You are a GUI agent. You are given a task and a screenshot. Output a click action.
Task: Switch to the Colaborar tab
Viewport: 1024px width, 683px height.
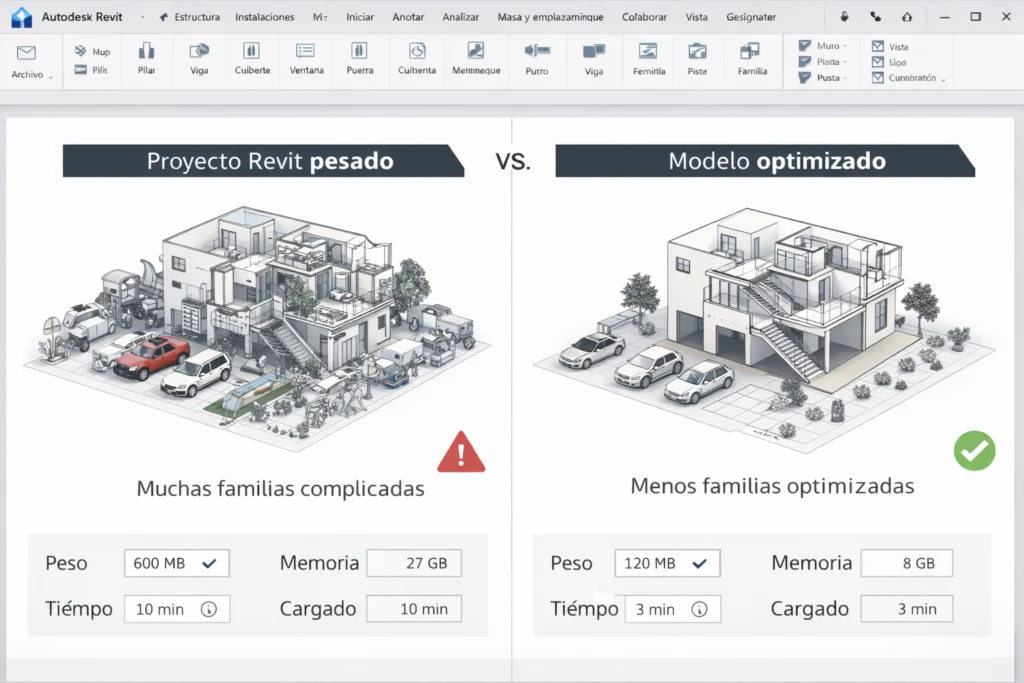[x=644, y=16]
